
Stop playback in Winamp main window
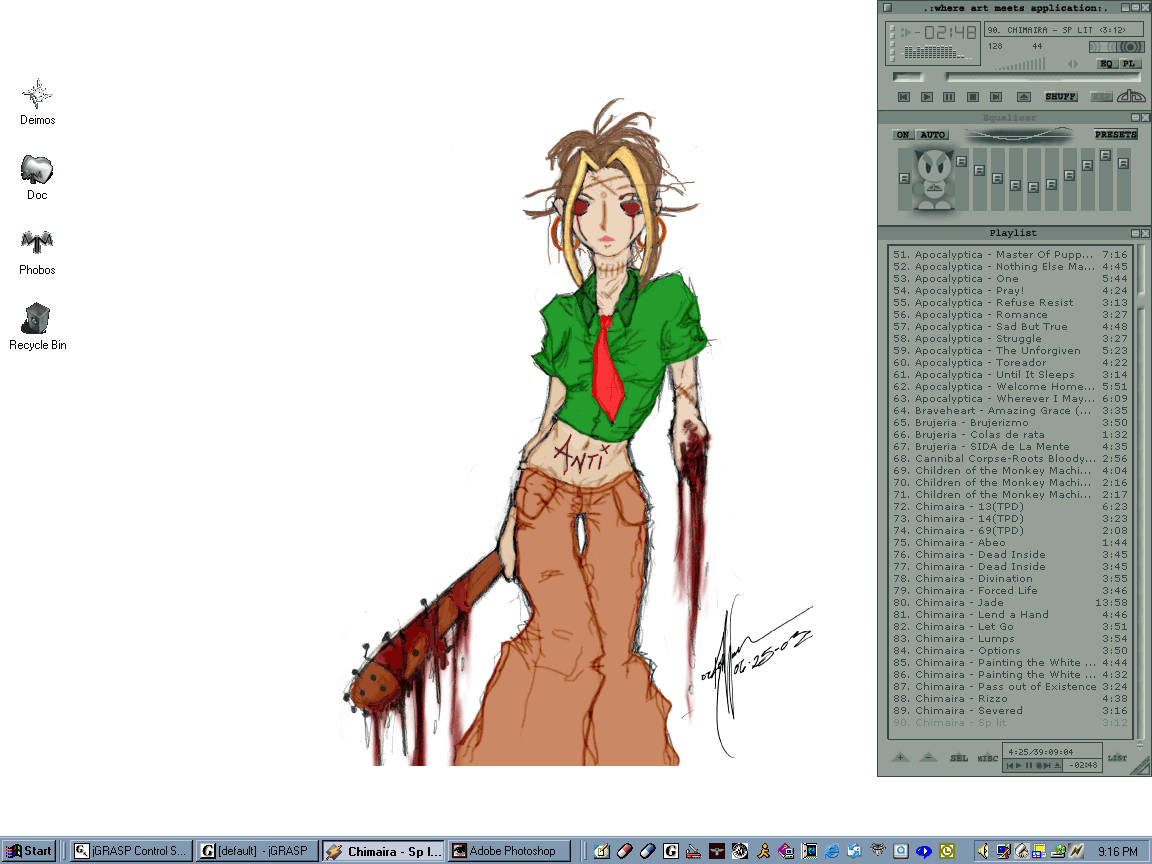[973, 97]
